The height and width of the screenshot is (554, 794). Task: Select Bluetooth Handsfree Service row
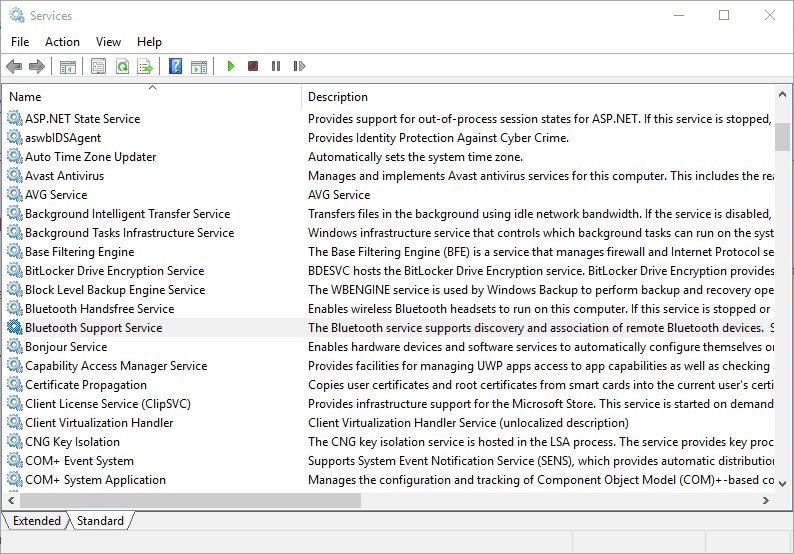tap(388, 308)
